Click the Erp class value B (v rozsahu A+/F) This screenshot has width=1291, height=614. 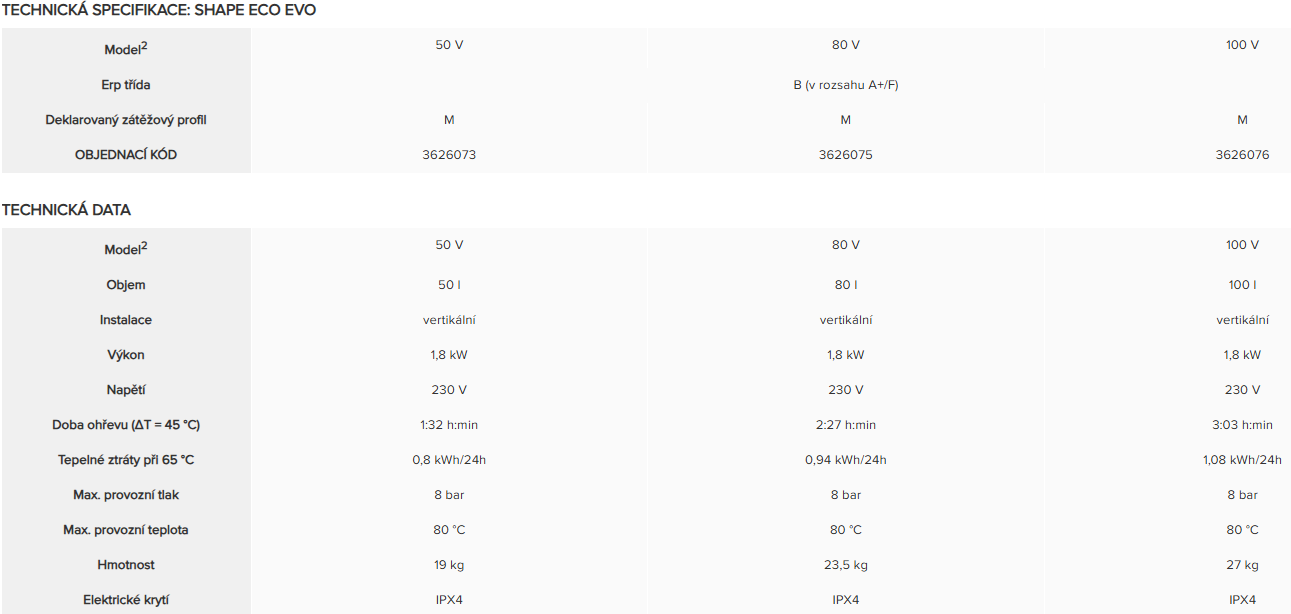point(845,85)
